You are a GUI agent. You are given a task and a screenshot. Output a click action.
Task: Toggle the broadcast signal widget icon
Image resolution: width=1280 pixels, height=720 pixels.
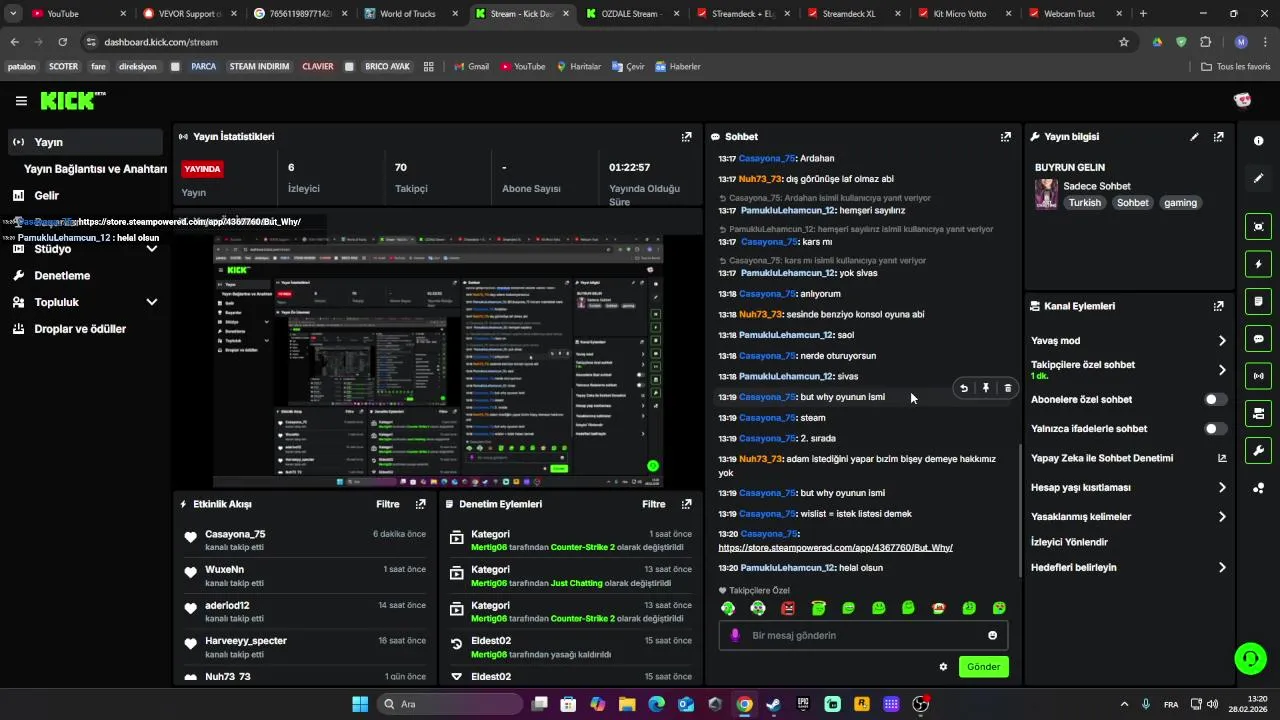click(1258, 376)
